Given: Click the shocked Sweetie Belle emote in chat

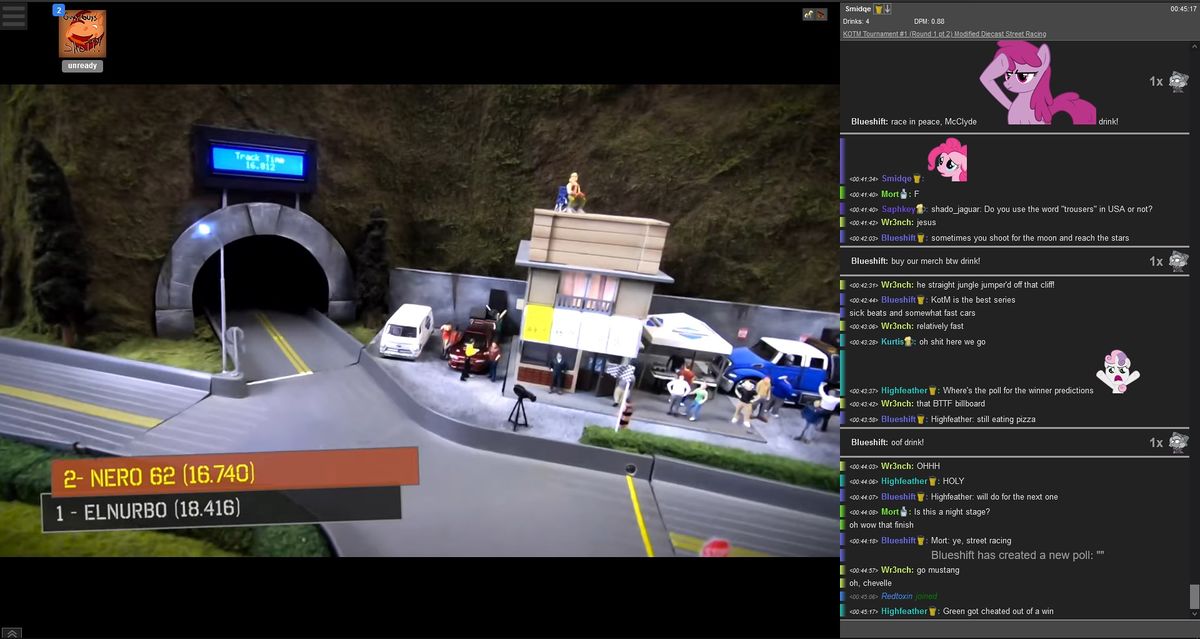Looking at the screenshot, I should coord(1114,371).
